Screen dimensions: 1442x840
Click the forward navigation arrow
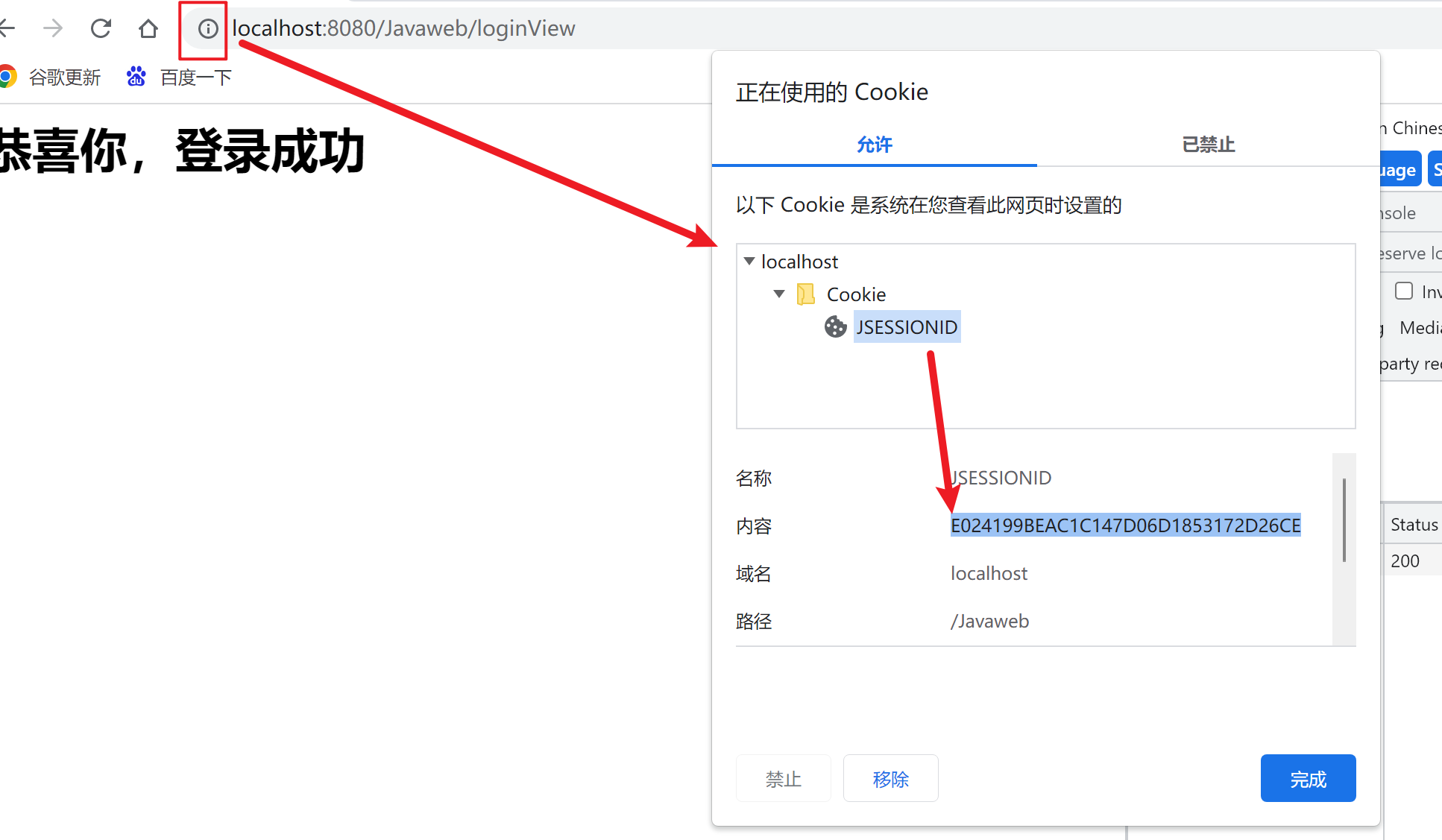pos(53,29)
